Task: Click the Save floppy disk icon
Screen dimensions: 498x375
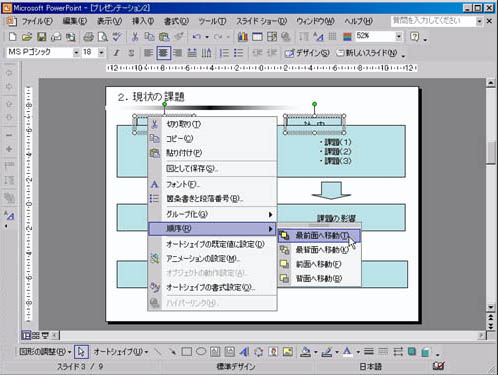Action: click(x=42, y=36)
